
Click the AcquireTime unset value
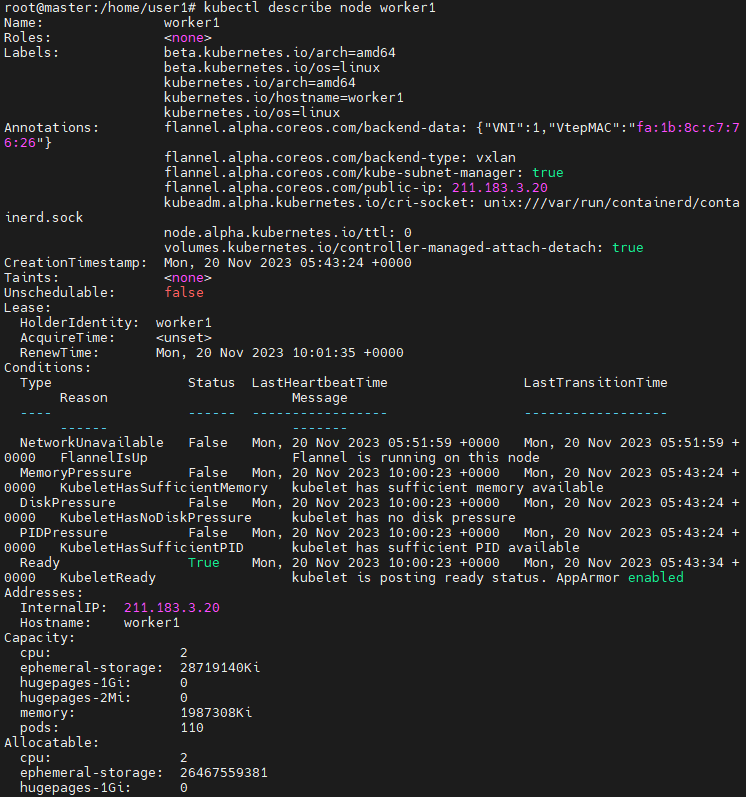point(183,338)
